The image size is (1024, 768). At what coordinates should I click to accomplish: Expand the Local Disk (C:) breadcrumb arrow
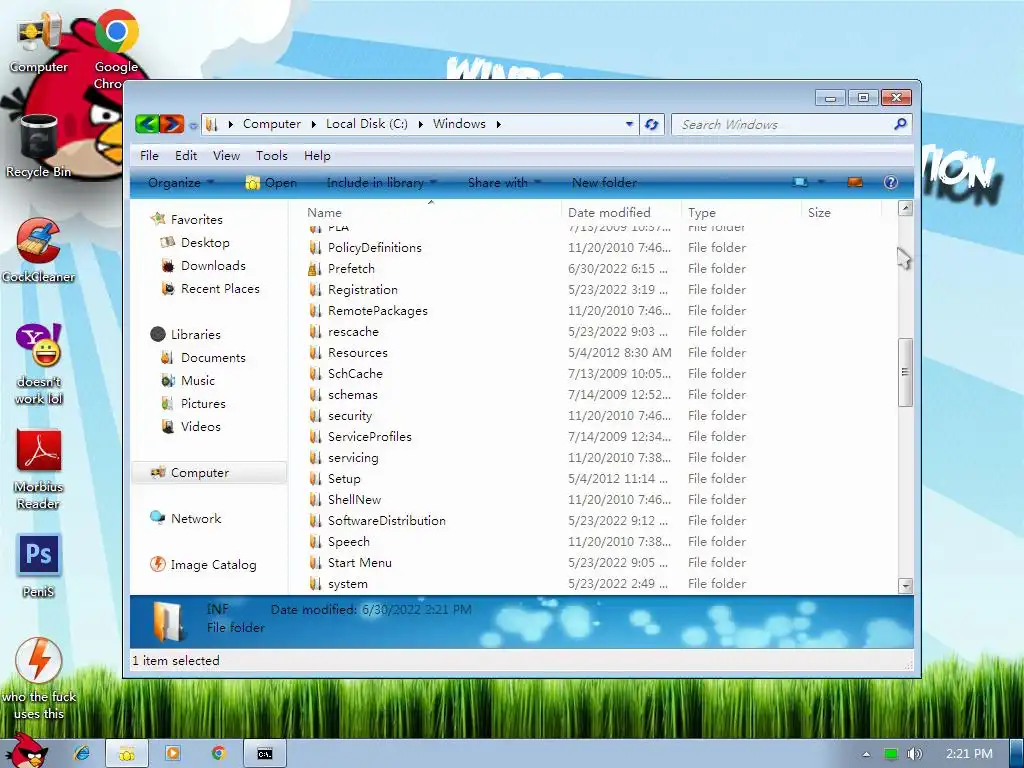421,124
